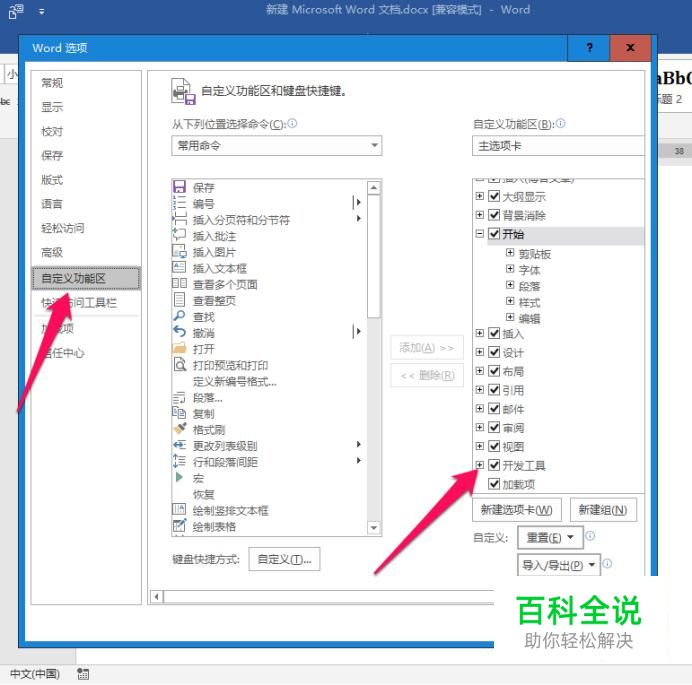Select the 查看多个页面 icon
Viewport: 692px width, 685px height.
pos(179,284)
